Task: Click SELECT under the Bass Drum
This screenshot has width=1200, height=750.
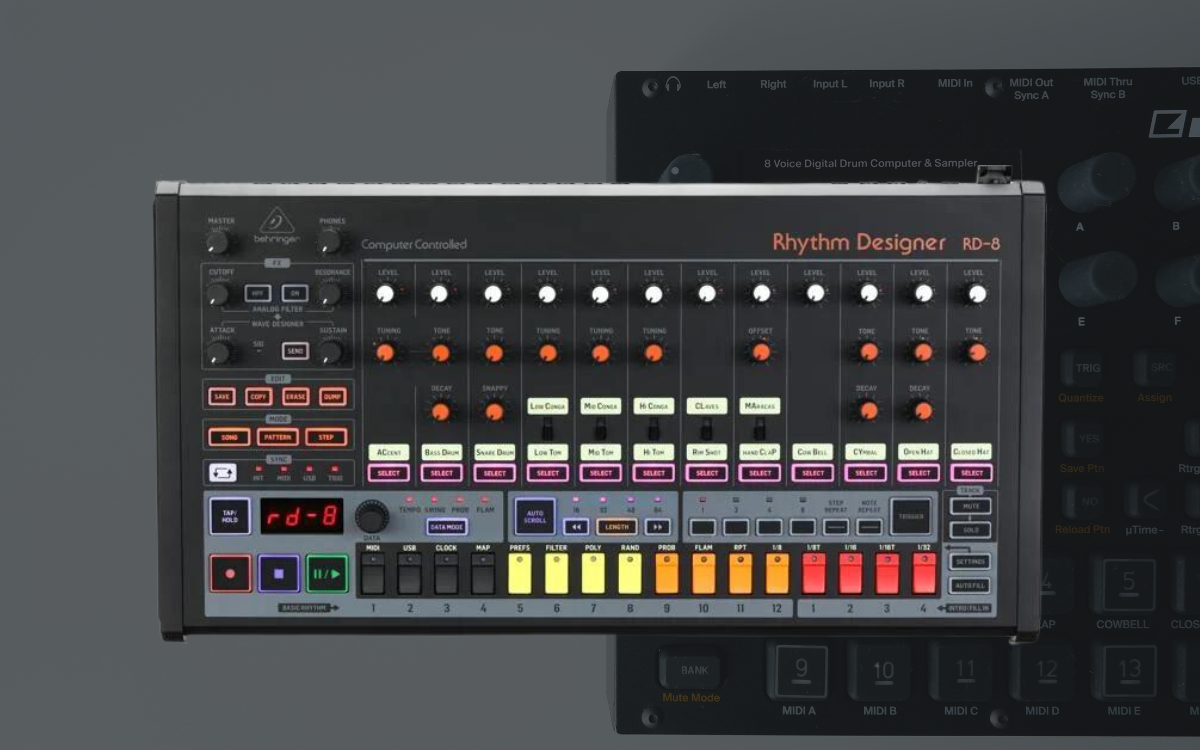Action: pos(442,472)
